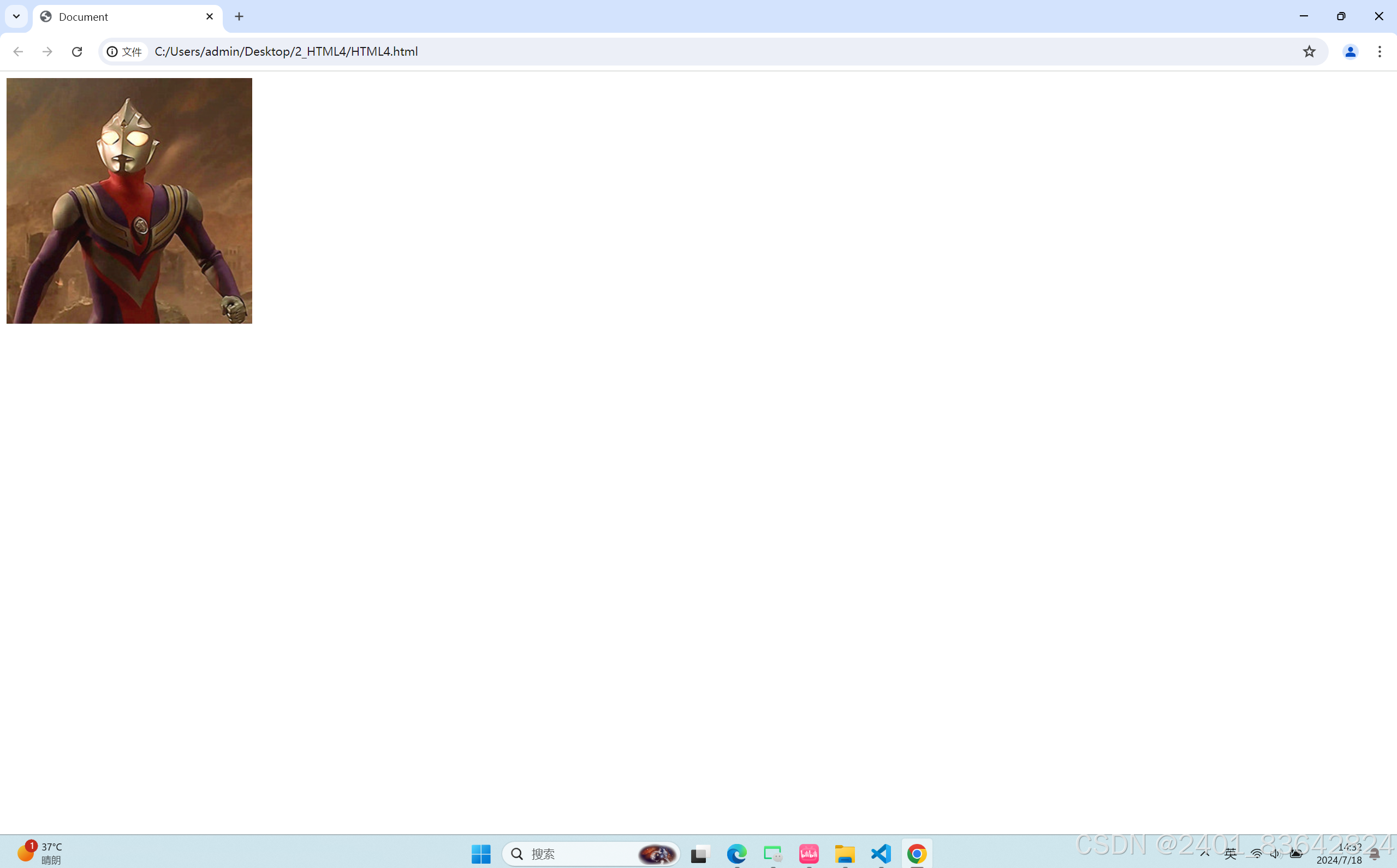
Task: Bookmark this tab with star icon
Action: pos(1309,52)
